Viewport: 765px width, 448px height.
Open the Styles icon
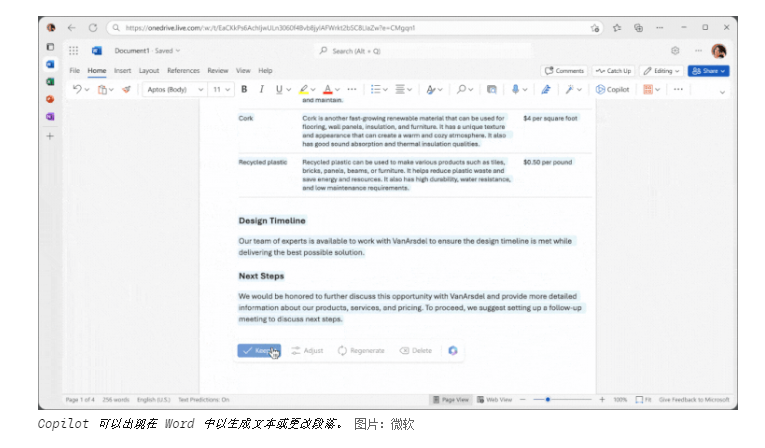430,89
